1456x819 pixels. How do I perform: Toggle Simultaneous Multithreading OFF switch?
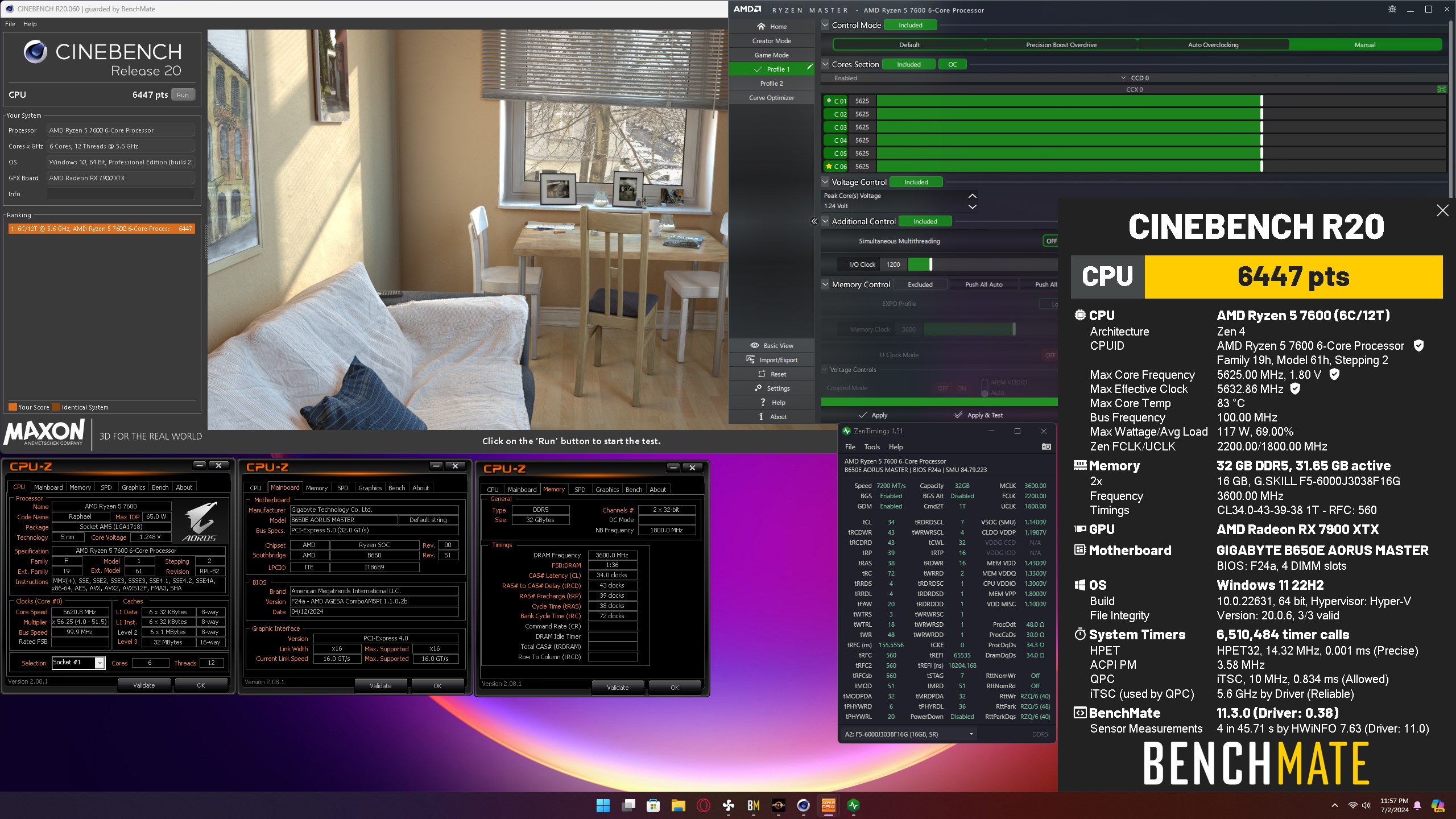[x=1050, y=241]
